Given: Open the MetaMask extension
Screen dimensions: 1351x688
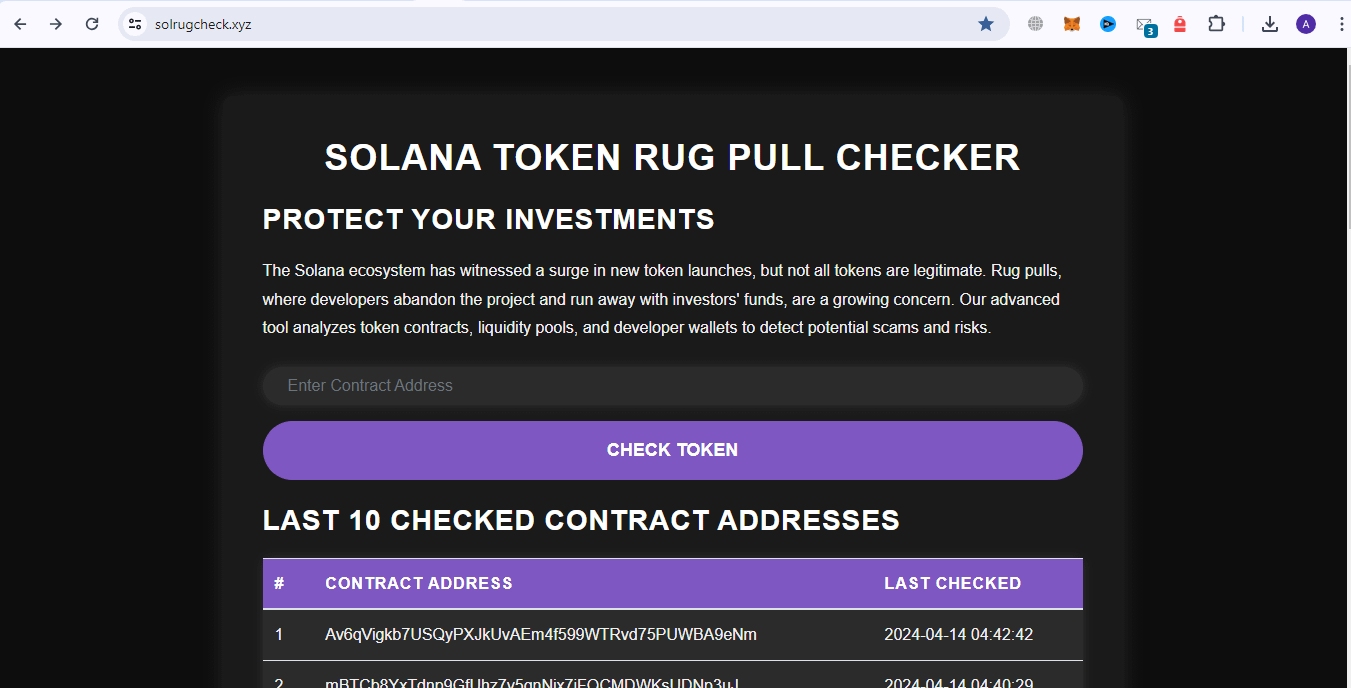Looking at the screenshot, I should coord(1071,23).
